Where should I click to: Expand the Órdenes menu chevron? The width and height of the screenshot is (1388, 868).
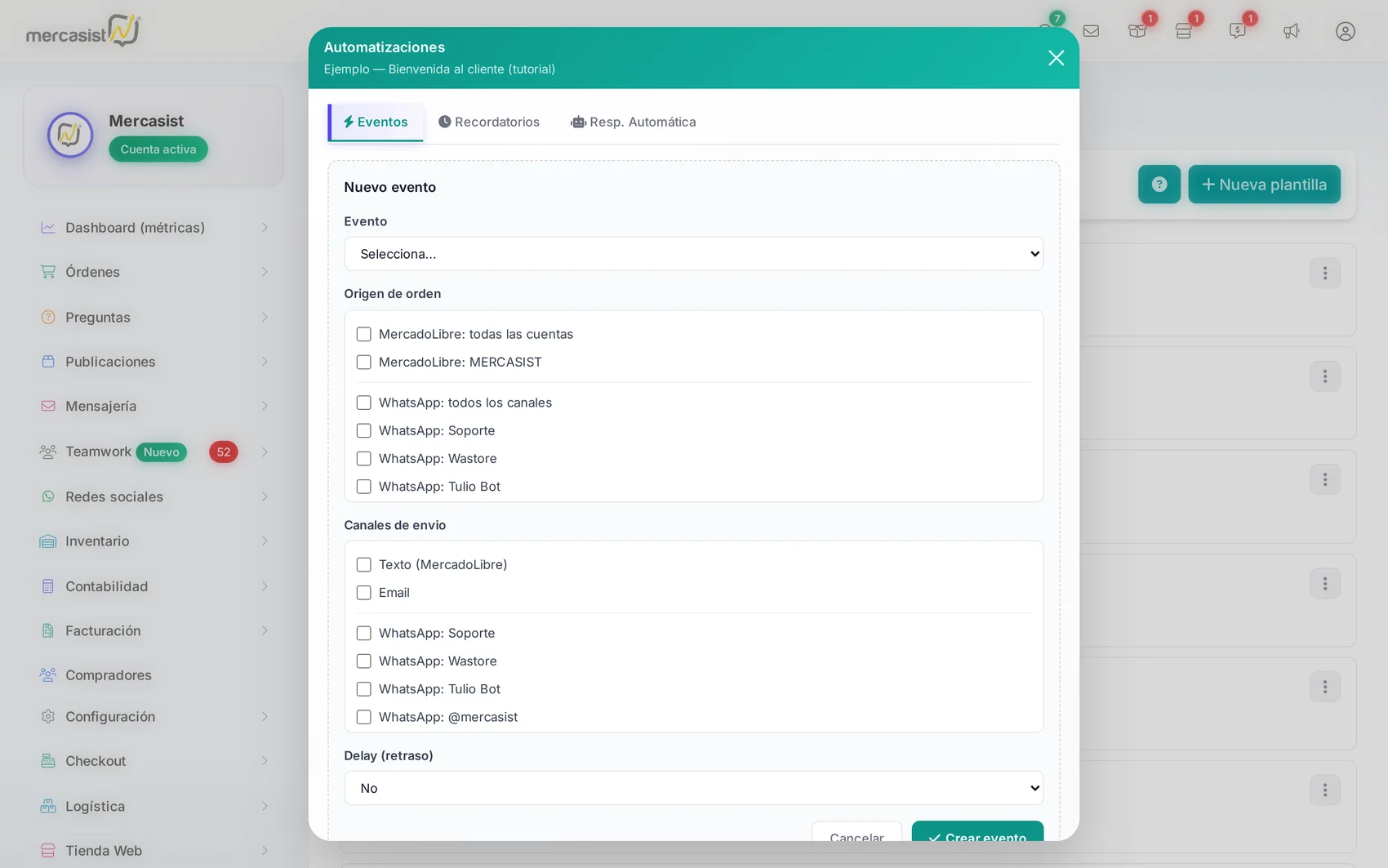[265, 272]
